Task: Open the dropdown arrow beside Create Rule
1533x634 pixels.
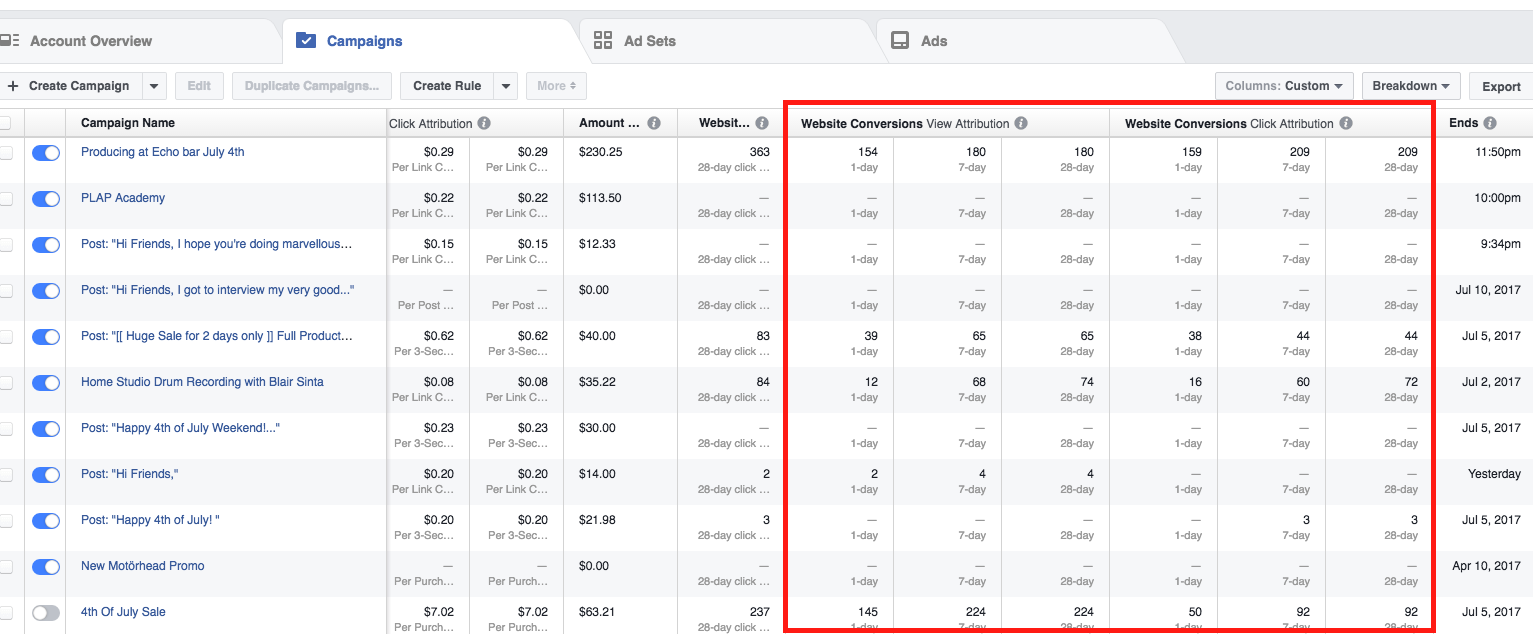Action: 506,86
